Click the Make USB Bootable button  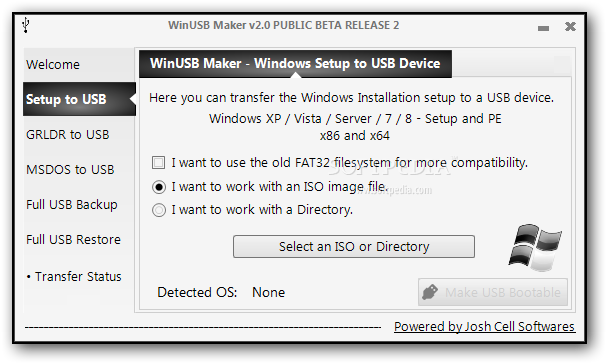[x=493, y=292]
